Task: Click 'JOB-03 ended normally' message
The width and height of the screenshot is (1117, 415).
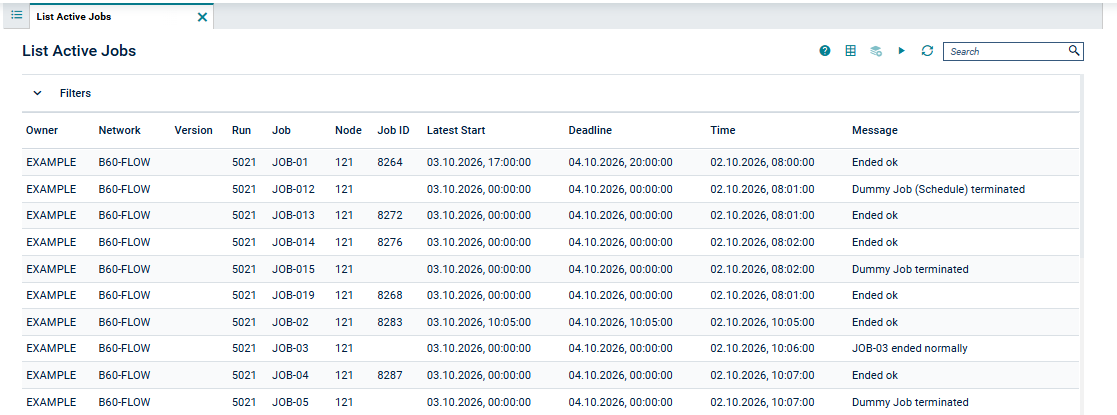Action: tap(910, 348)
